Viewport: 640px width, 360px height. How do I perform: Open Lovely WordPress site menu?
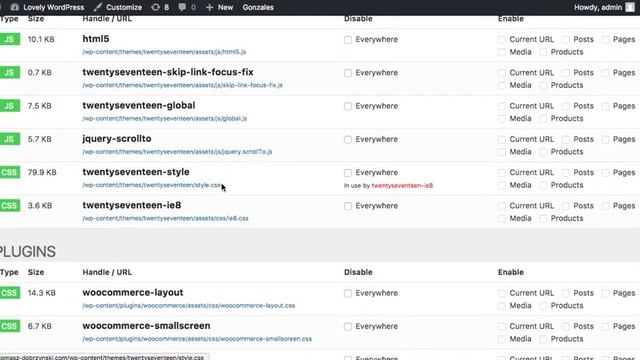(x=47, y=7)
